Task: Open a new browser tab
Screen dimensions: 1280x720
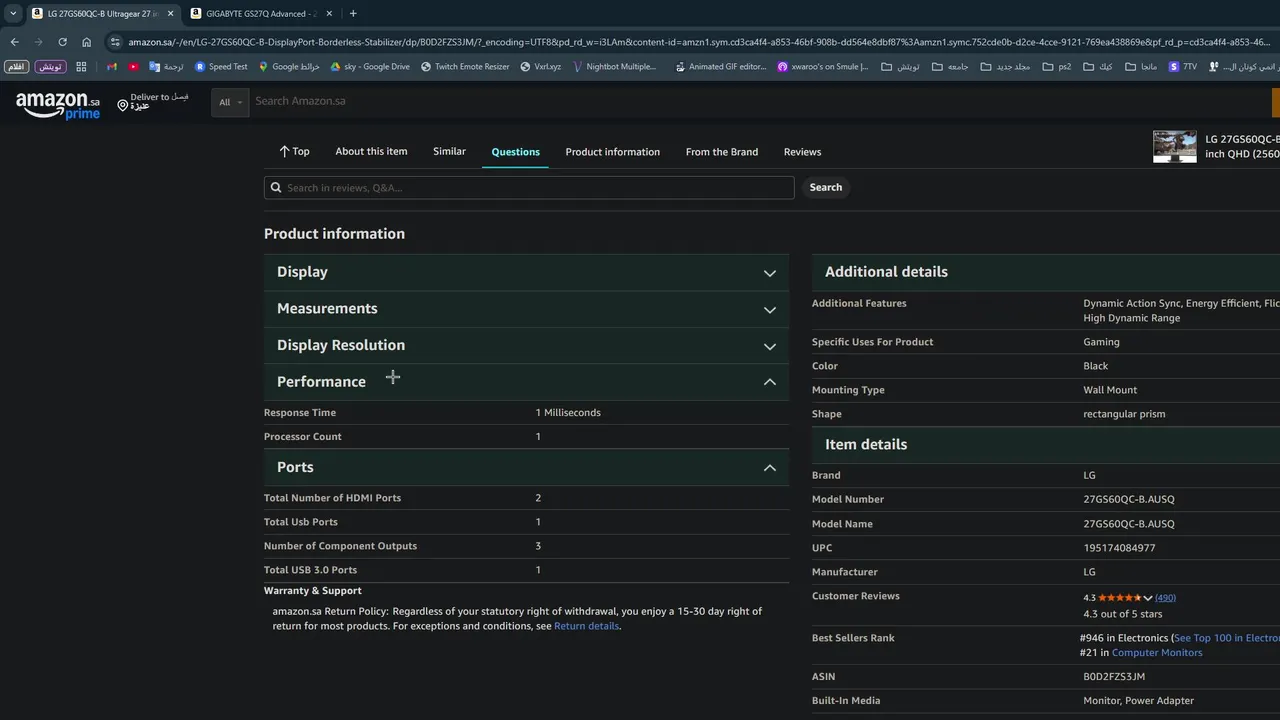Action: [x=353, y=13]
